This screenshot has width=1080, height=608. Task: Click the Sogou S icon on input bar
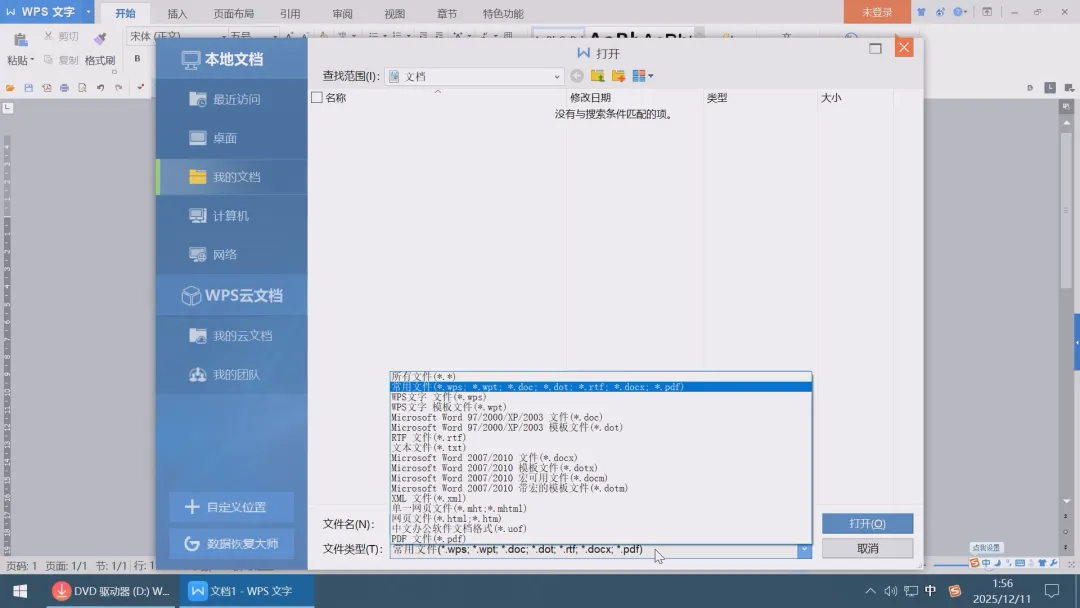974,563
